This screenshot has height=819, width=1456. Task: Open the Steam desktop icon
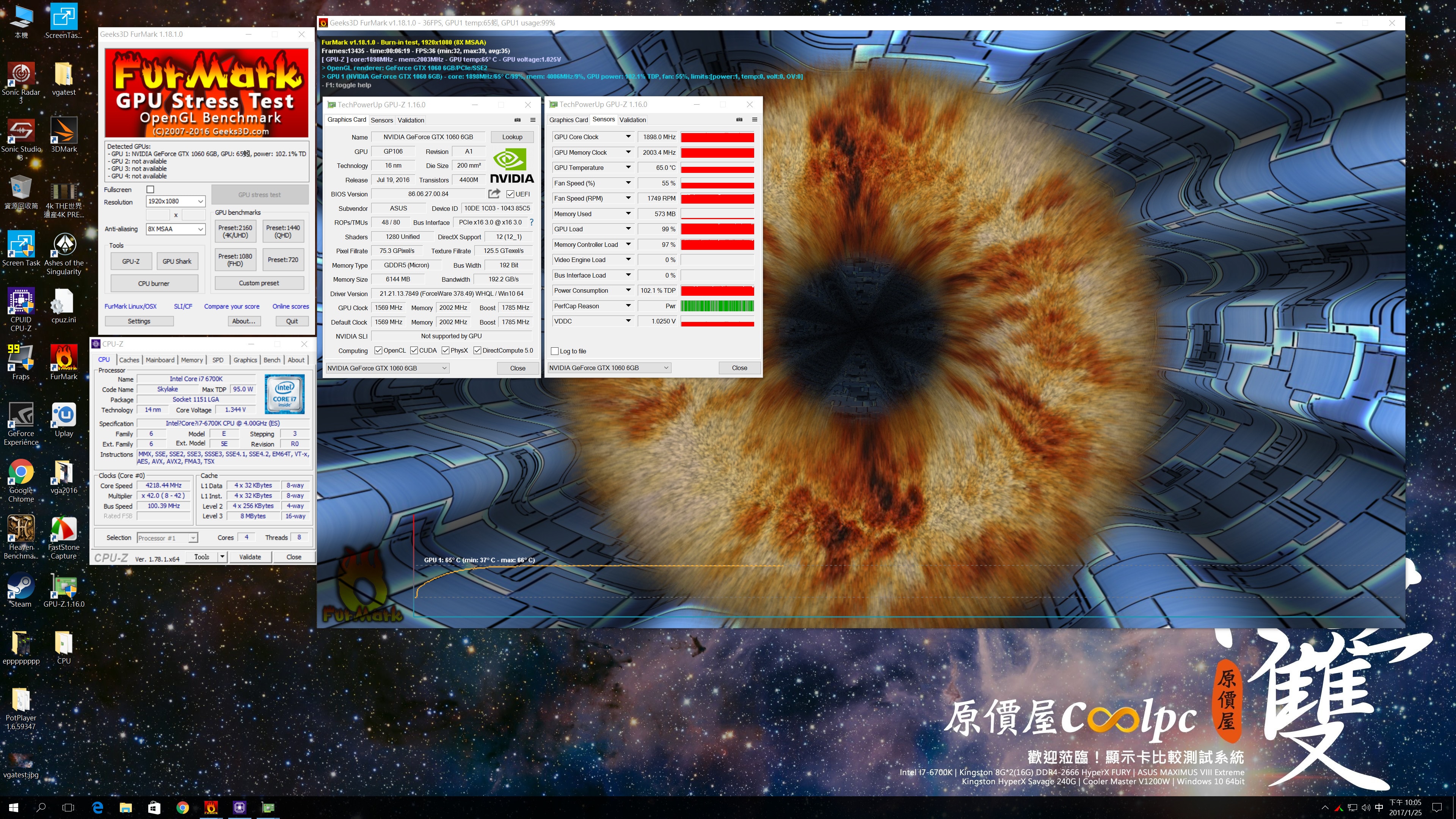click(21, 590)
